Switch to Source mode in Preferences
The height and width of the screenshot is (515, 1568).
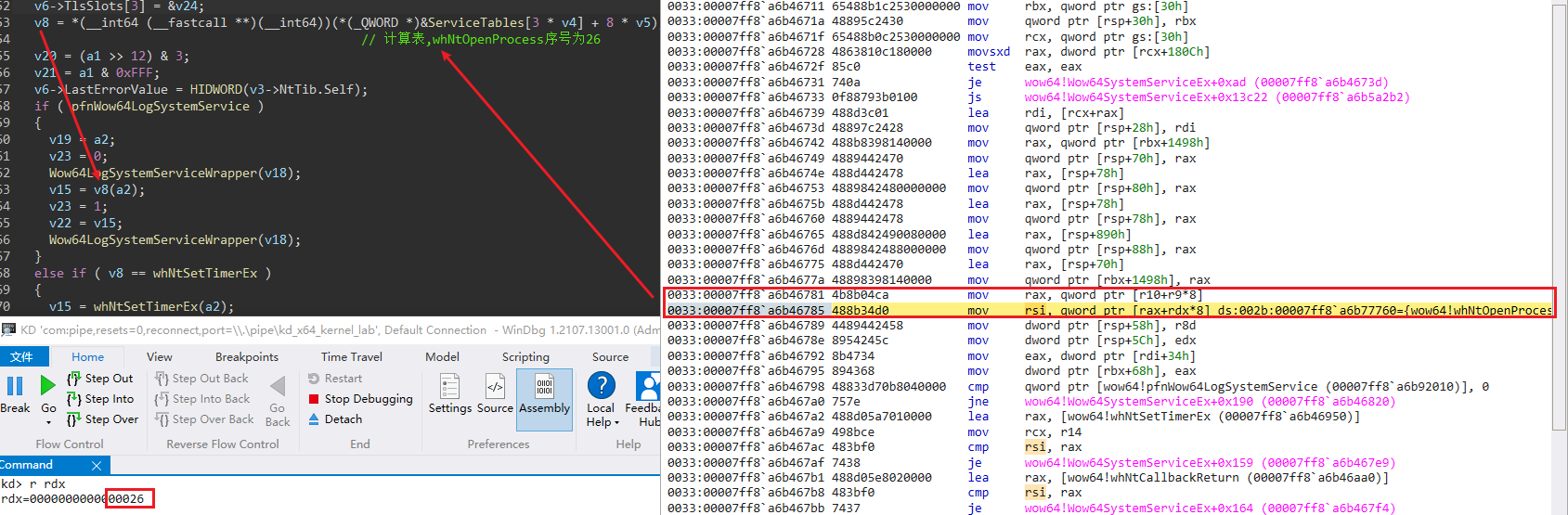click(x=495, y=386)
